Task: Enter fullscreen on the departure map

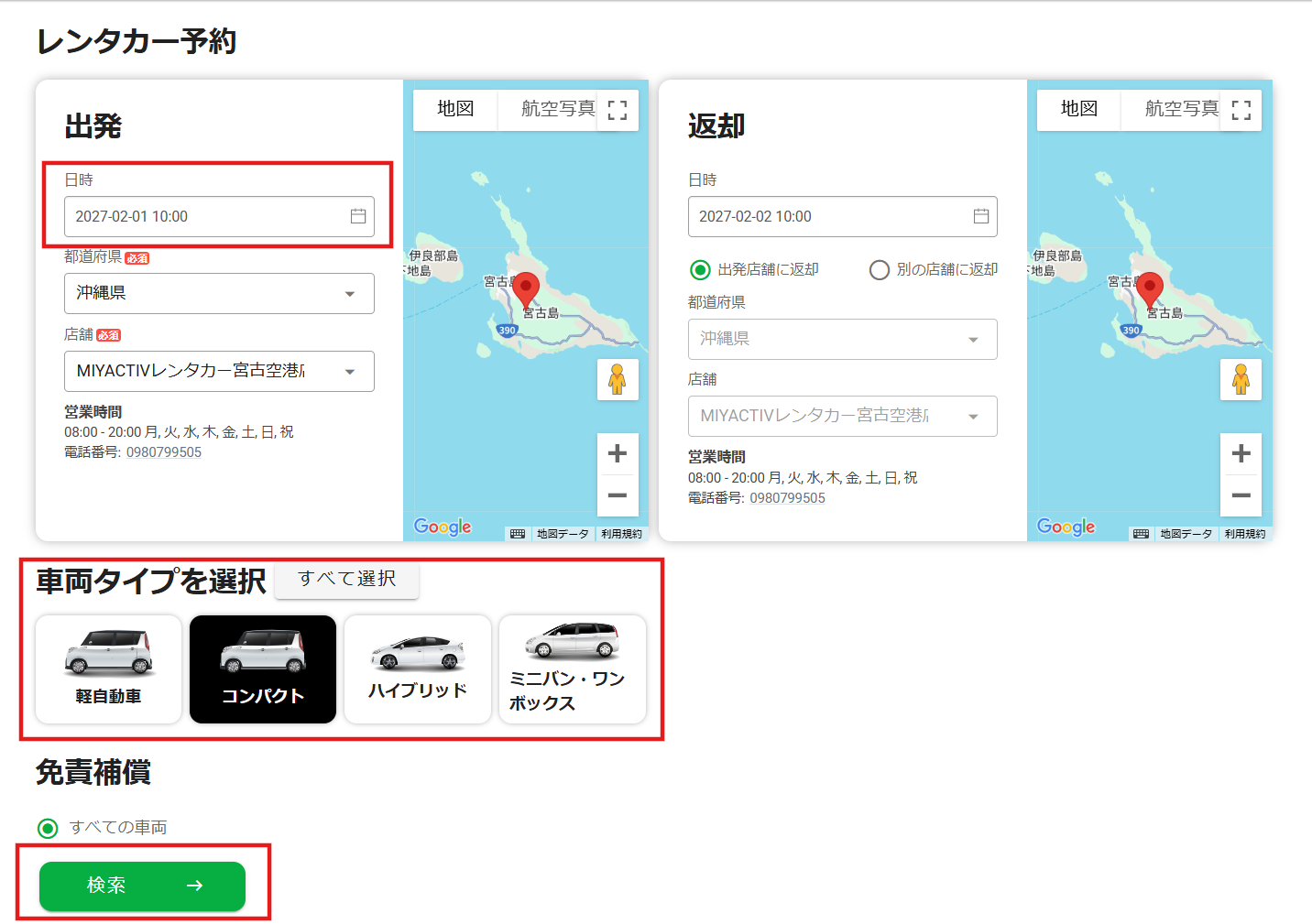Action: coord(618,110)
